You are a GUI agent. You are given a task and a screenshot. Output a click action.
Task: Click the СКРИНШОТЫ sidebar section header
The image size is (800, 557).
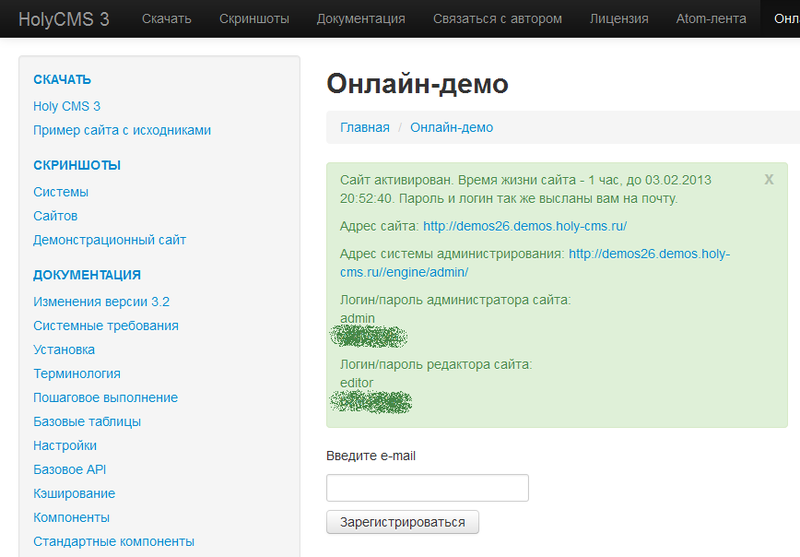[77, 165]
